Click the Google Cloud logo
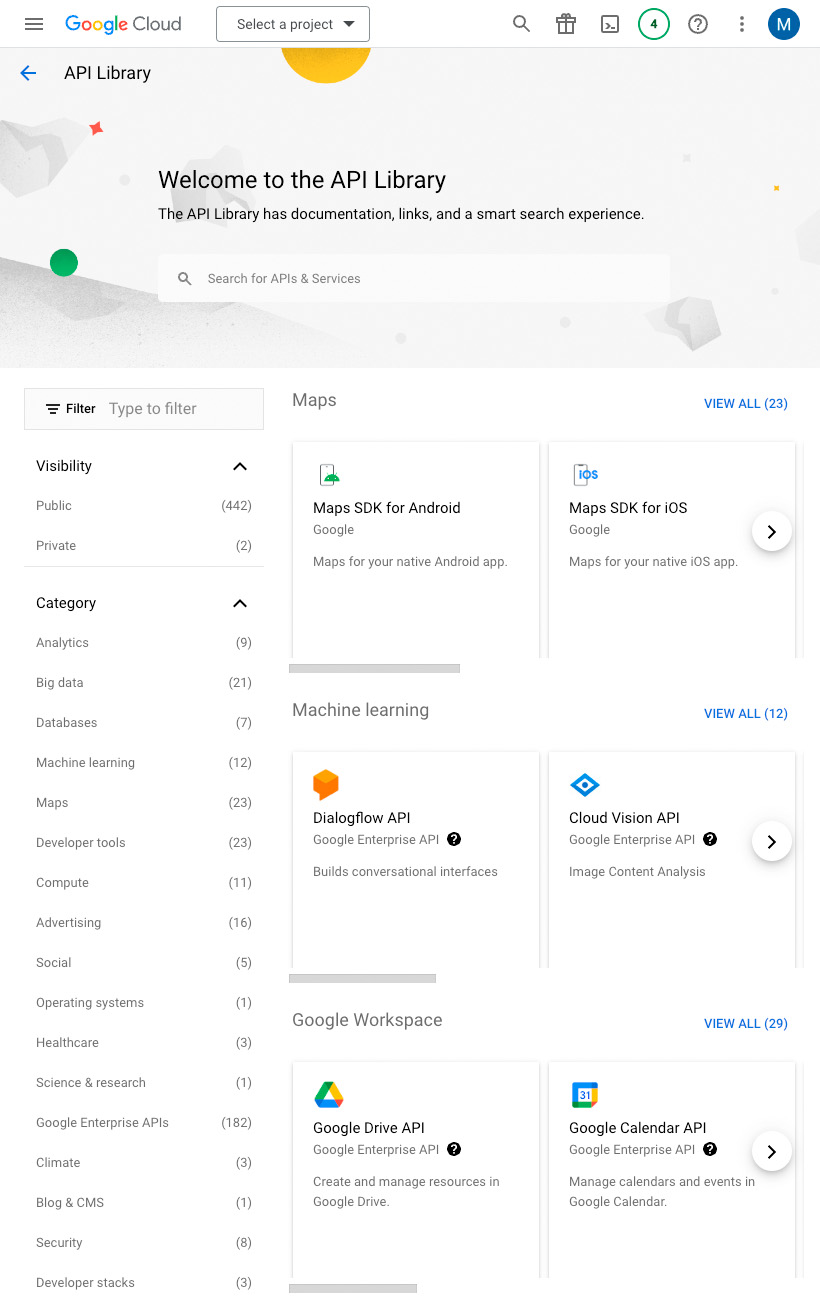Viewport: 820px width, 1300px height. tap(123, 24)
